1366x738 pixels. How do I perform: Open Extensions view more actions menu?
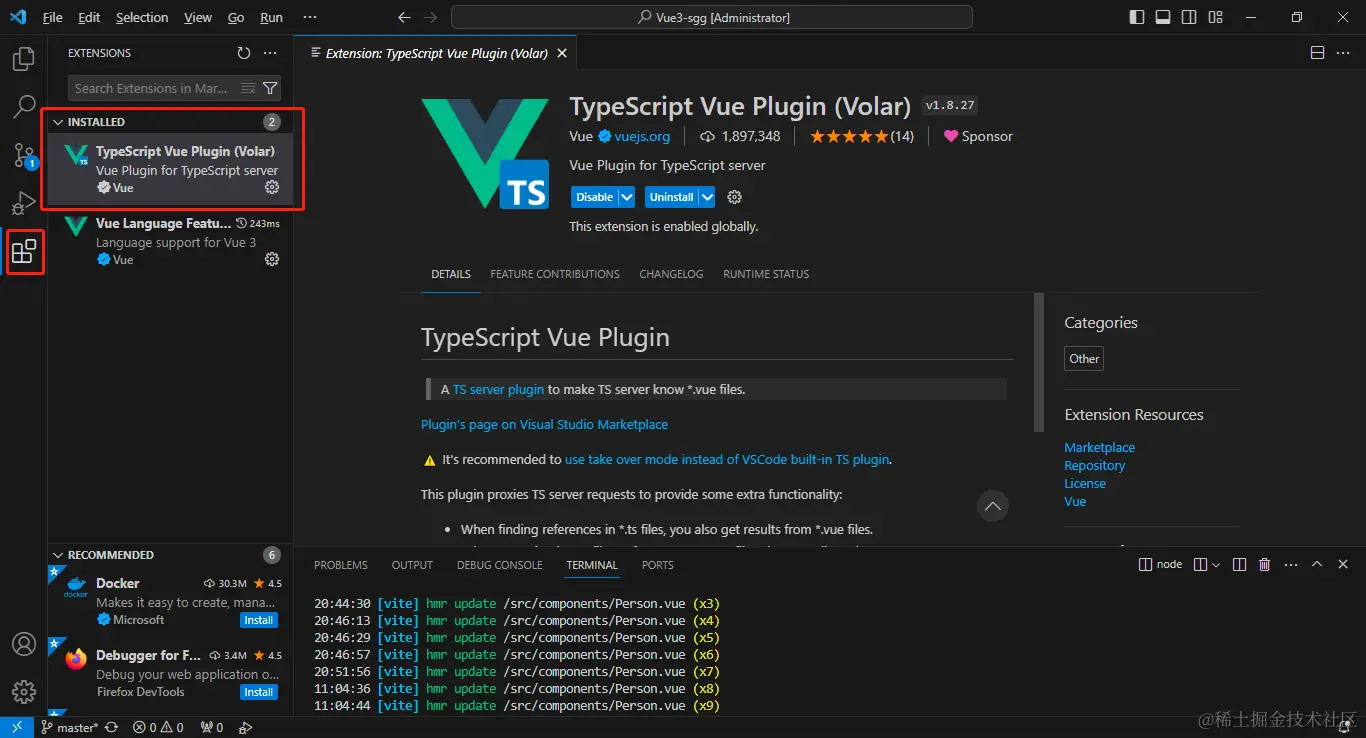(x=270, y=53)
